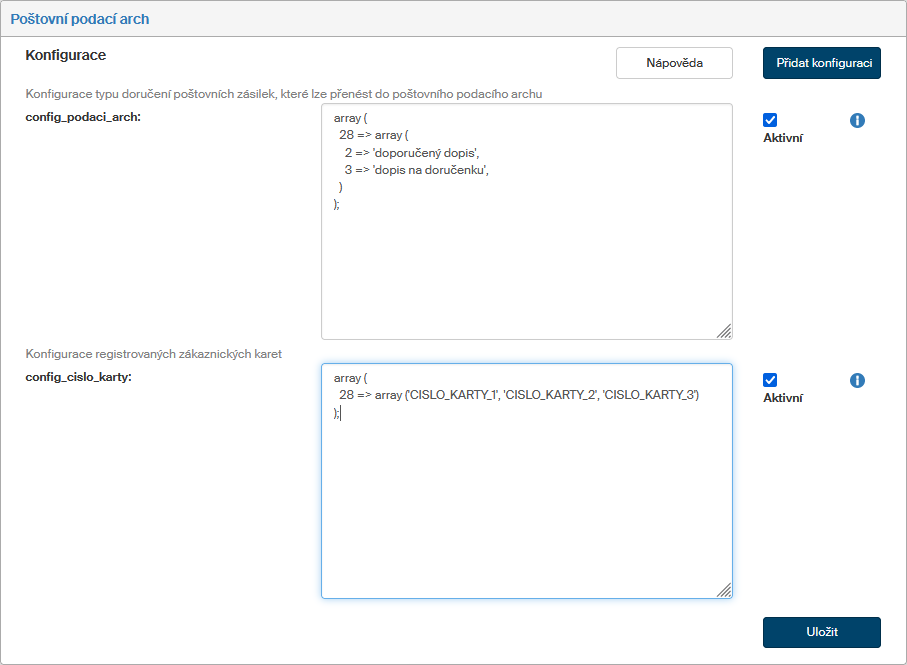Click the Poštovní podací arch panel title
Viewport: 907px width, 665px height.
[80, 19]
